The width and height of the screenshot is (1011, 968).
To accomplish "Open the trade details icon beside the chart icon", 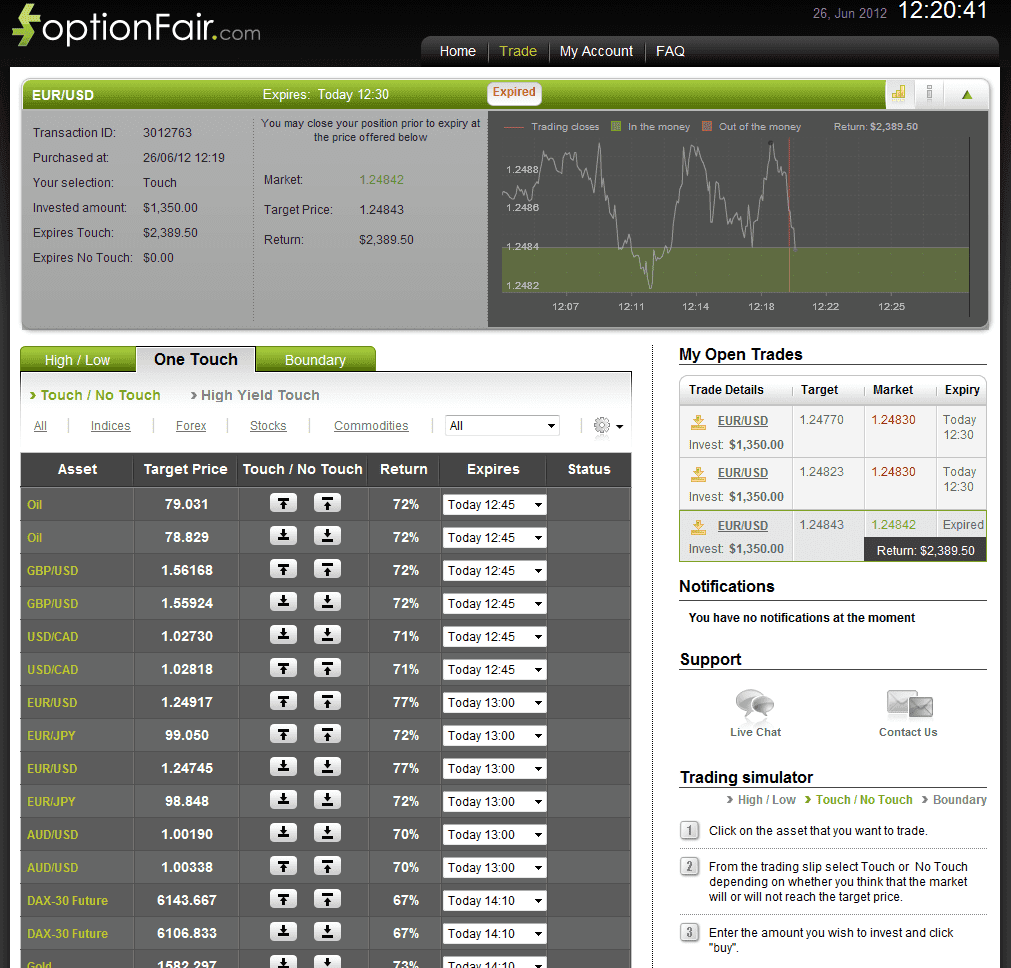I will coord(929,93).
